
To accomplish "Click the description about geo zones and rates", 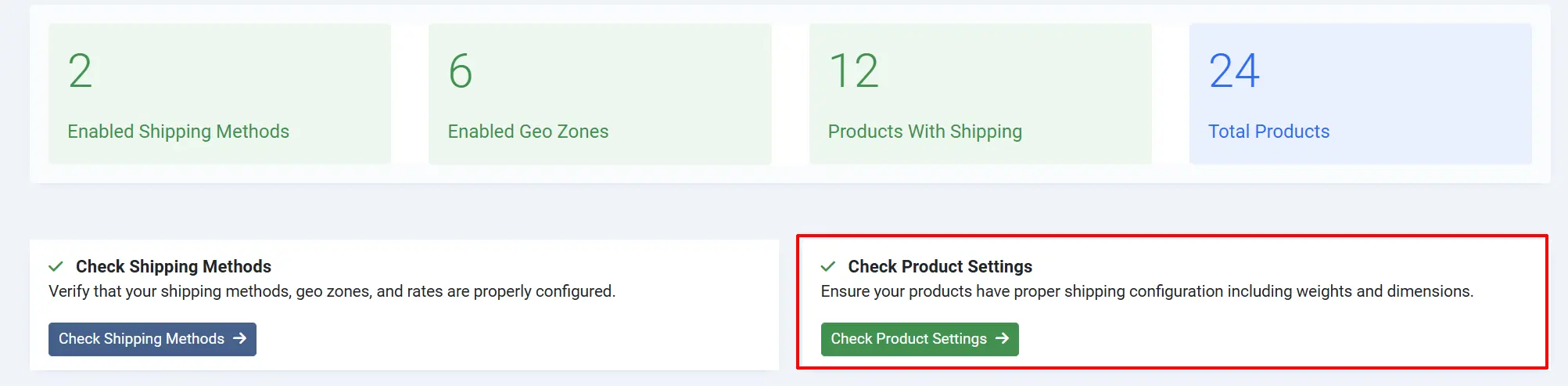I will [332, 291].
